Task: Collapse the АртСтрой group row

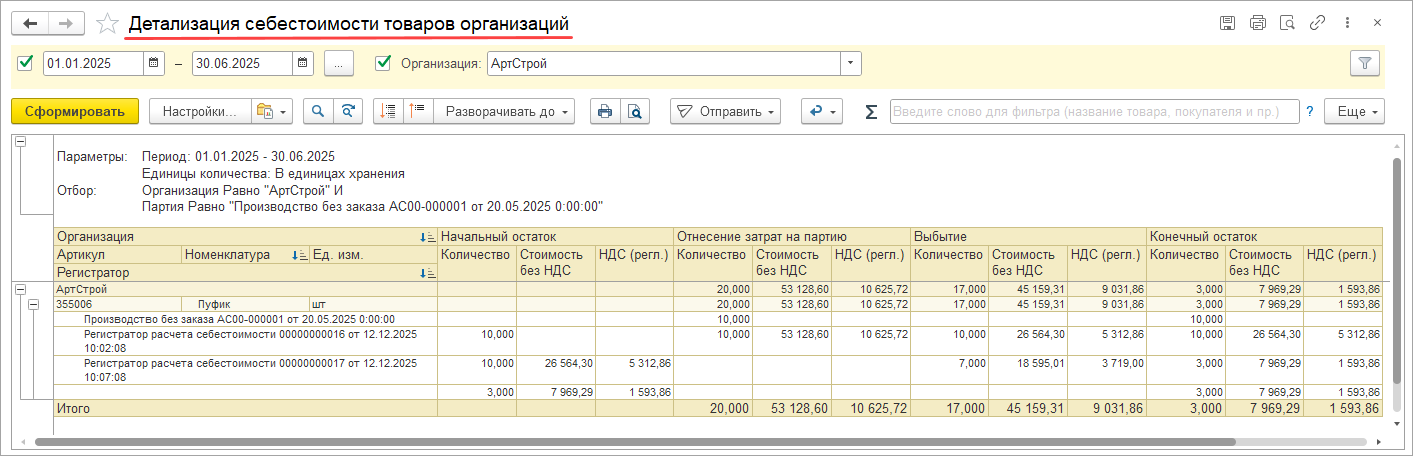Action: coord(21,289)
